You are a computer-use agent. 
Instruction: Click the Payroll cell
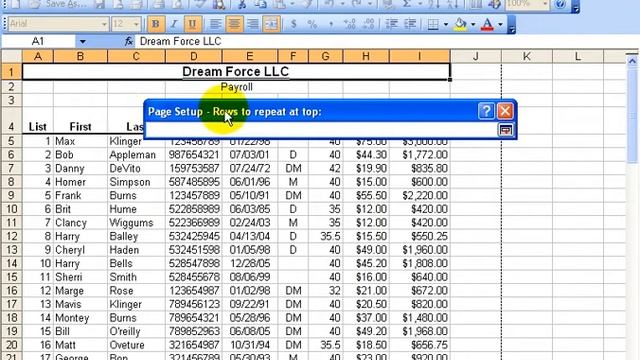point(236,87)
